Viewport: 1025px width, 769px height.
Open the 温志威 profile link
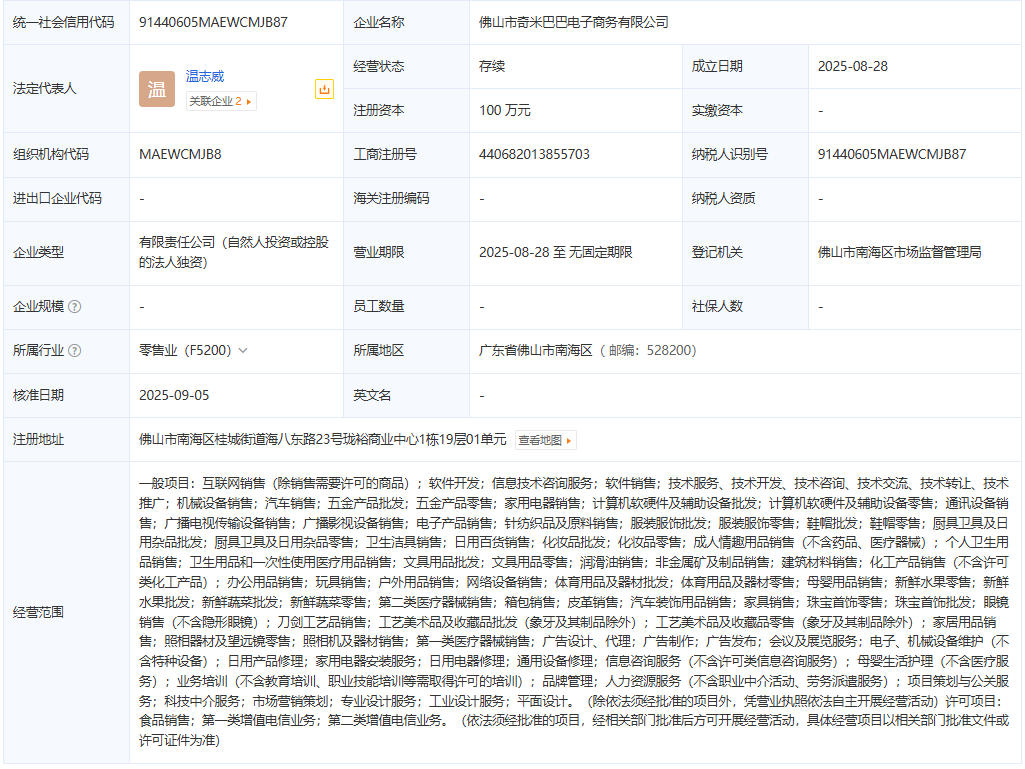tap(205, 76)
